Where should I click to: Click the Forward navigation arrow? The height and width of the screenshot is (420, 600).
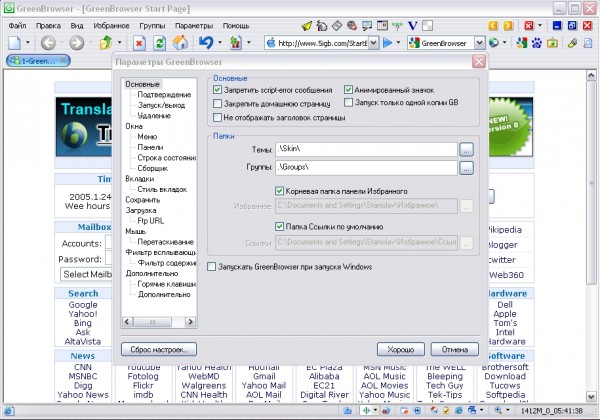pos(77,42)
